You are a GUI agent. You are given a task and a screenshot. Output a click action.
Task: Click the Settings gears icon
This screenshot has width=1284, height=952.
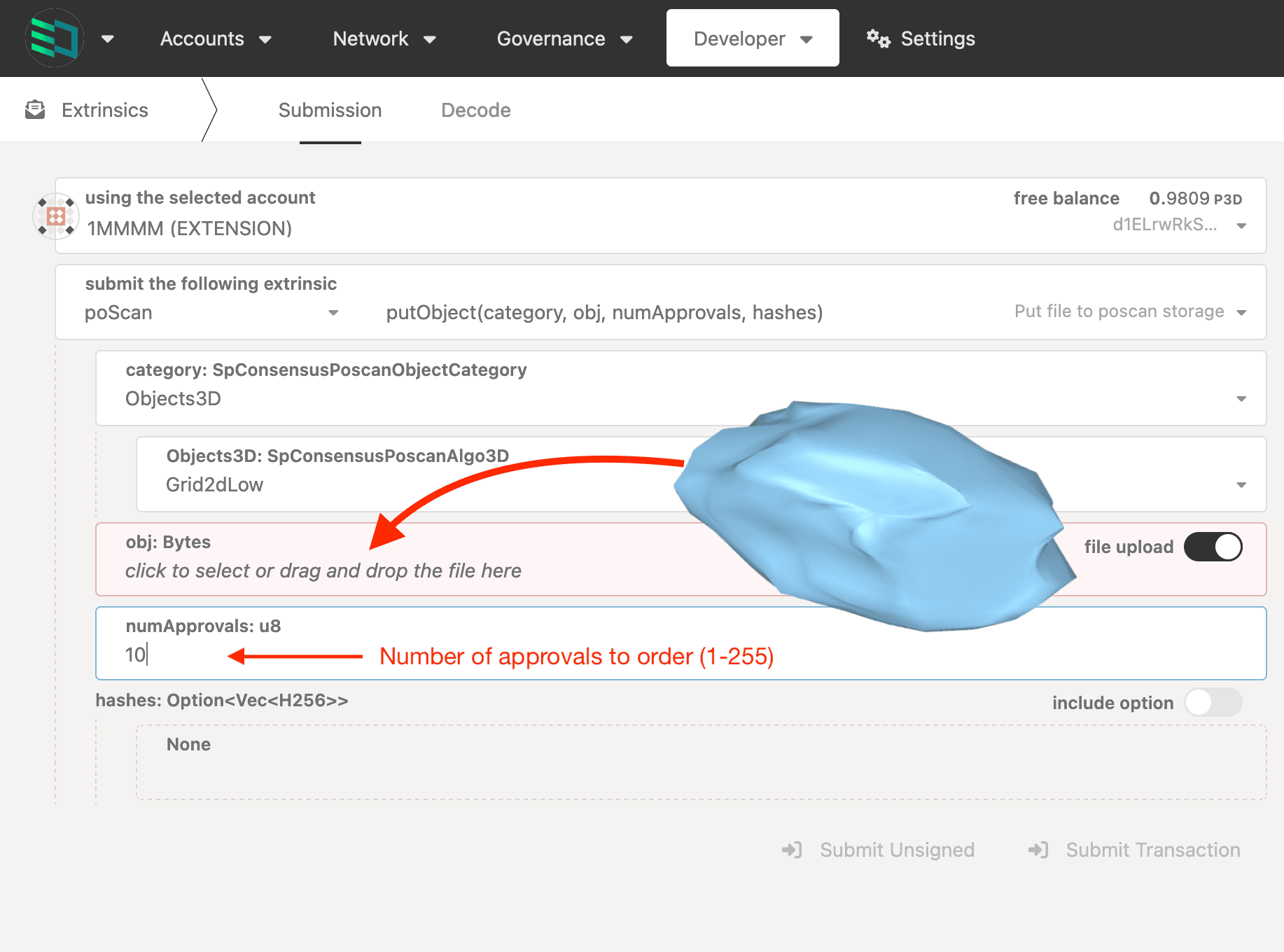pyautogui.click(x=878, y=38)
